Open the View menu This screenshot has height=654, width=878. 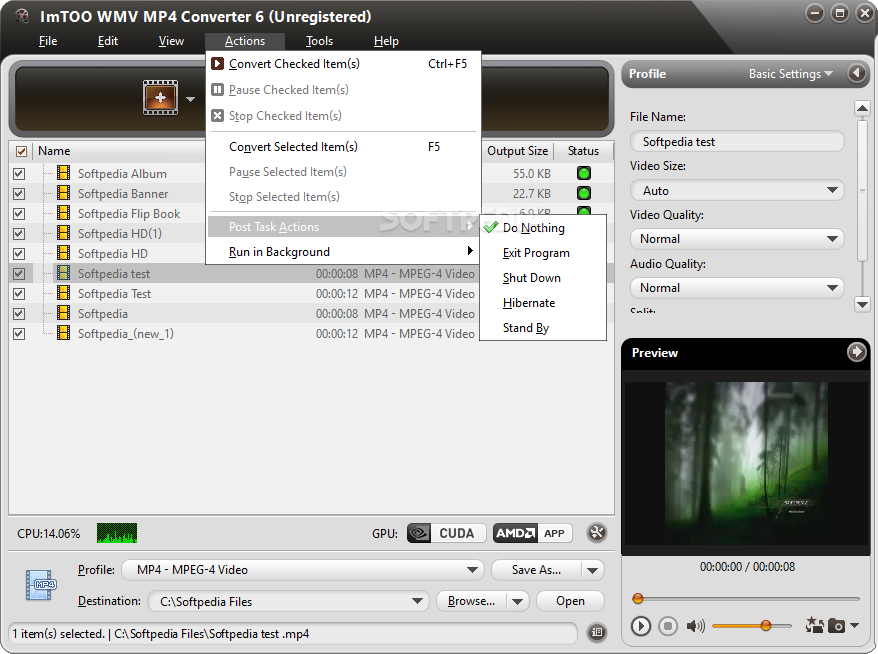[171, 41]
